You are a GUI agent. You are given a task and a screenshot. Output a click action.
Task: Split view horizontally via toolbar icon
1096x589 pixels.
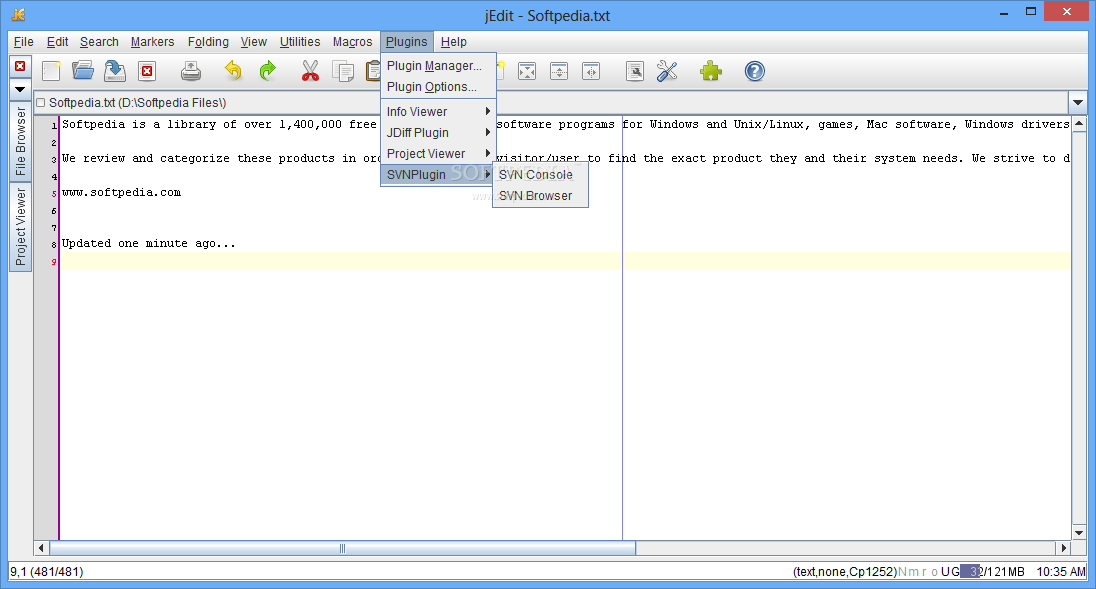point(558,71)
